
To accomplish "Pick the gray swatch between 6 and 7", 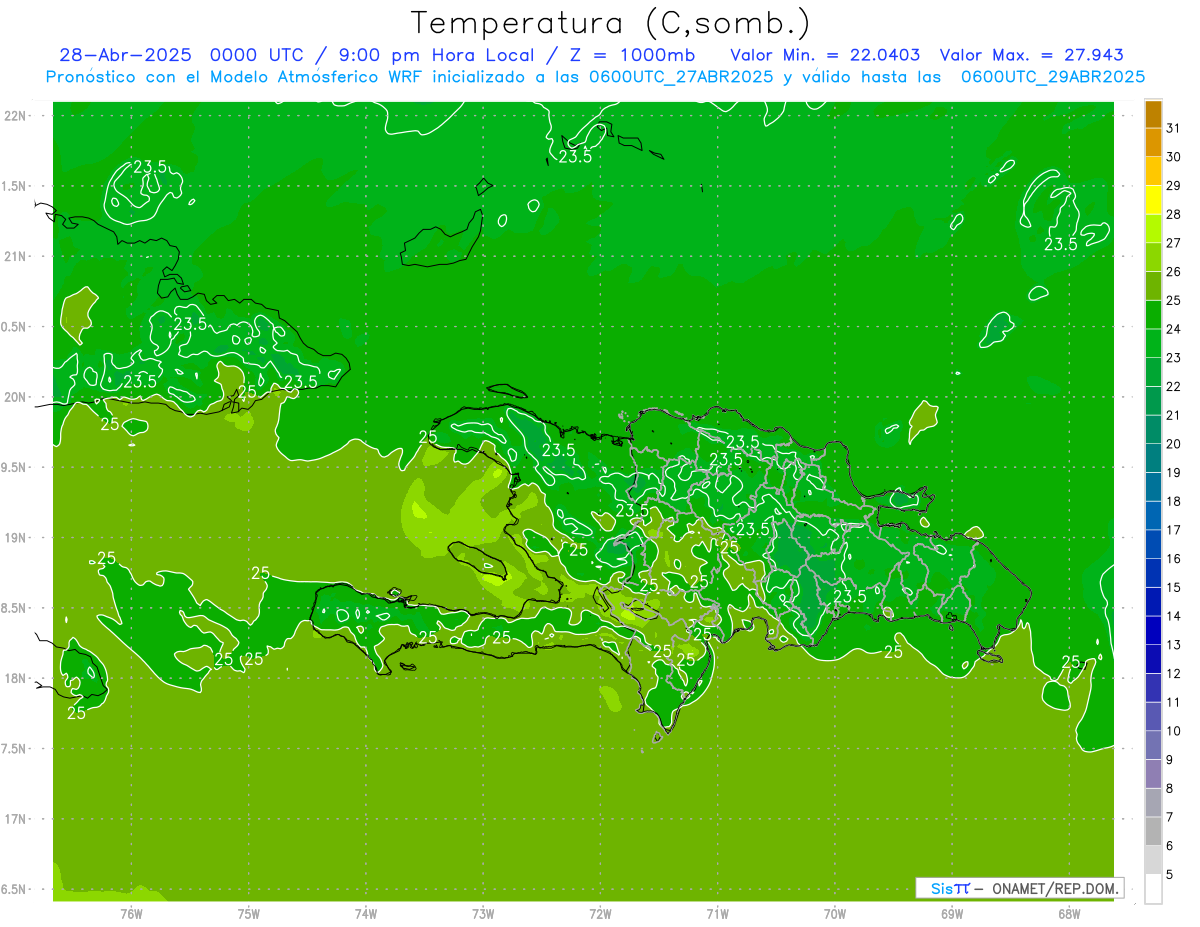I will coord(1153,831).
